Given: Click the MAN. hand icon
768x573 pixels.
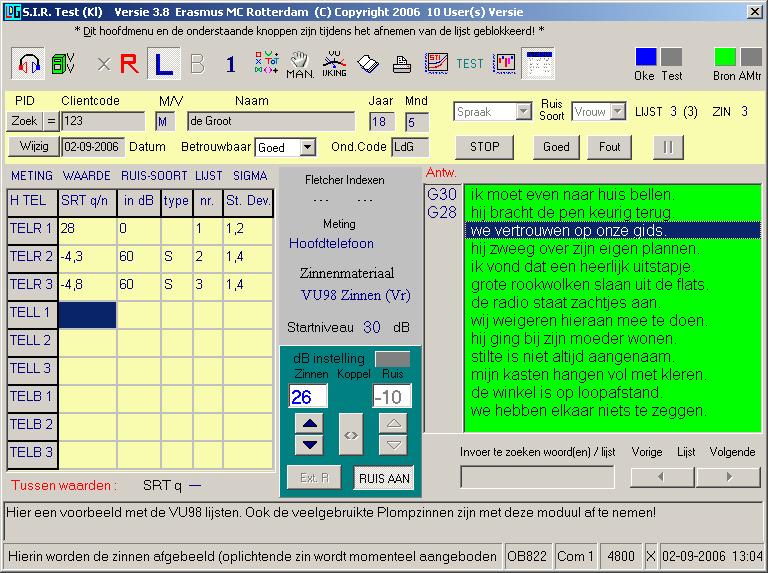Looking at the screenshot, I should [299, 64].
